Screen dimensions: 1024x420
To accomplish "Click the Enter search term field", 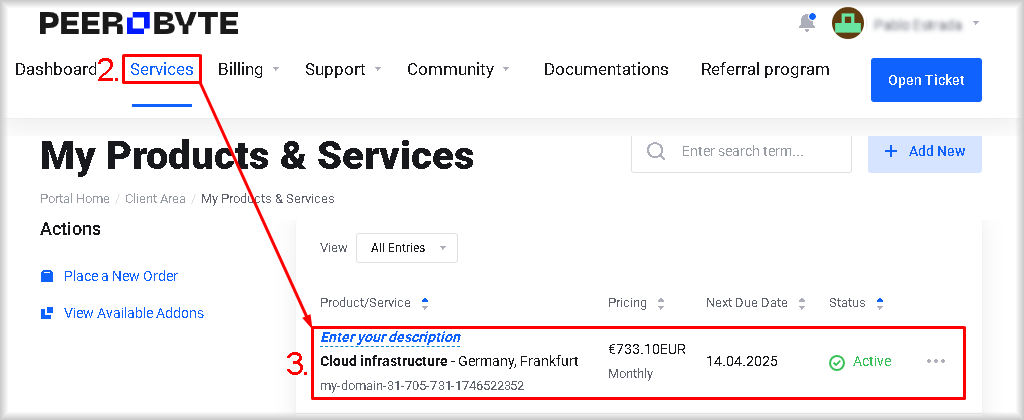I will [760, 151].
